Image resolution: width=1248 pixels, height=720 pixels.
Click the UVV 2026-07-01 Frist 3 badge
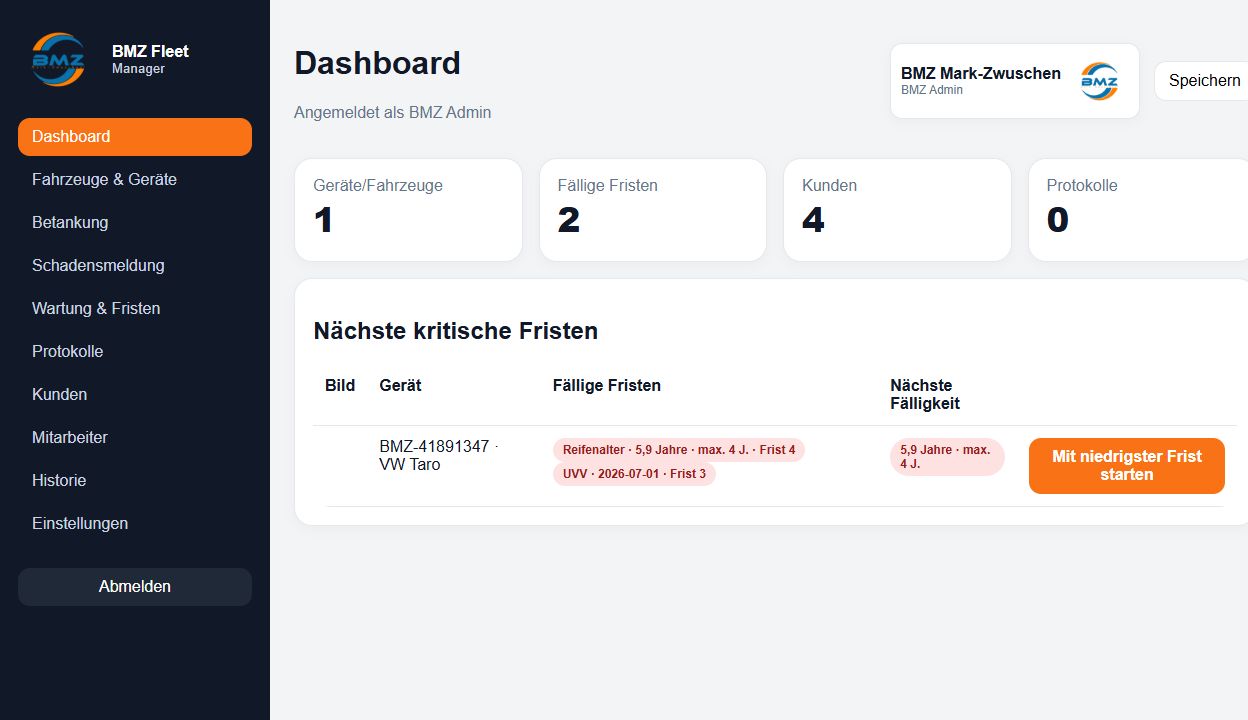tap(634, 474)
